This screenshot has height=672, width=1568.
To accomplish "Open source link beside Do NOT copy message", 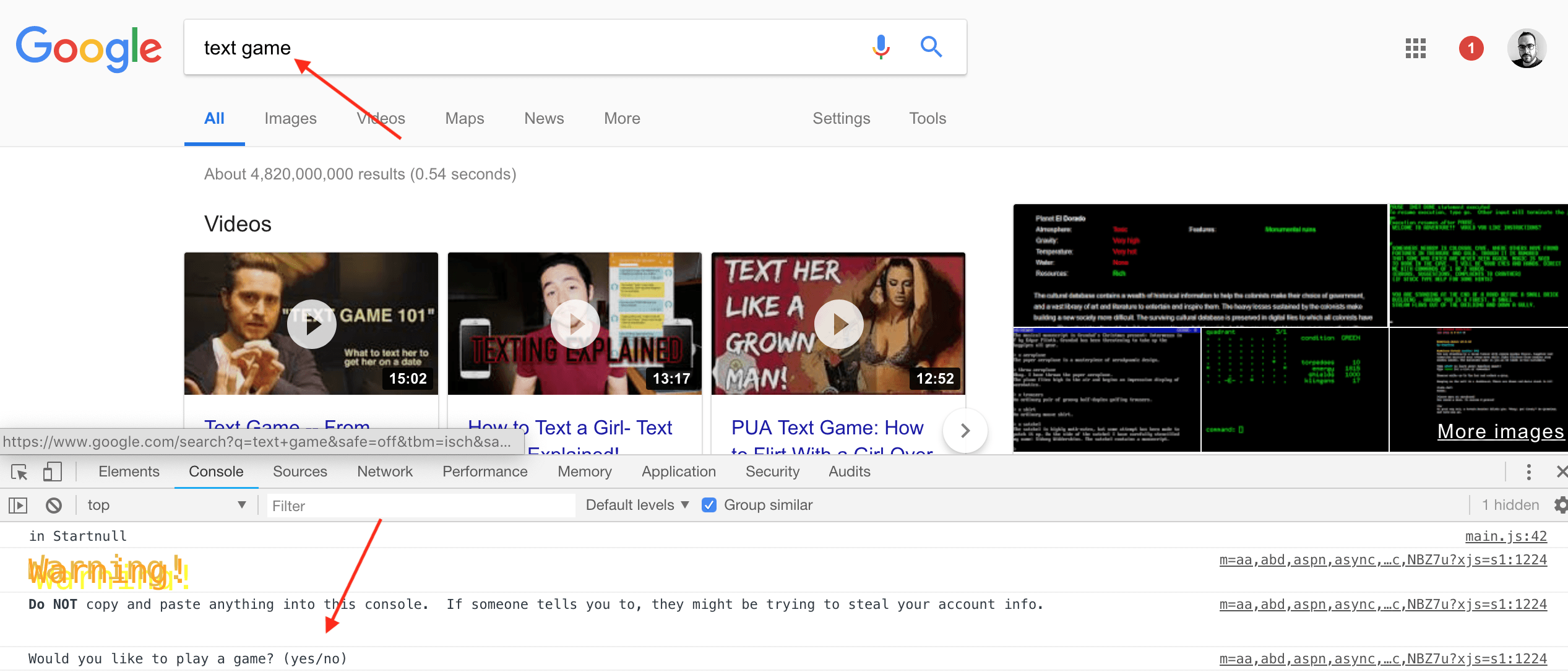I will pos(1383,604).
